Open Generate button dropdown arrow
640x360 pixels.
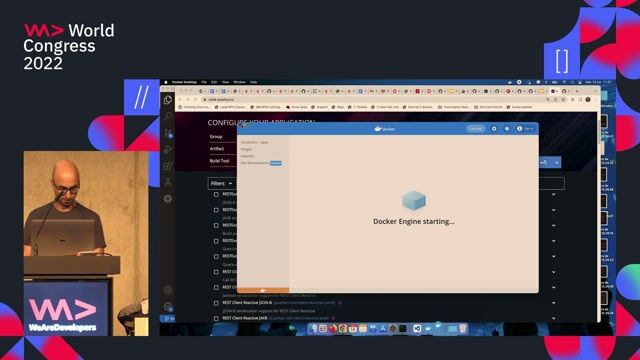point(556,162)
